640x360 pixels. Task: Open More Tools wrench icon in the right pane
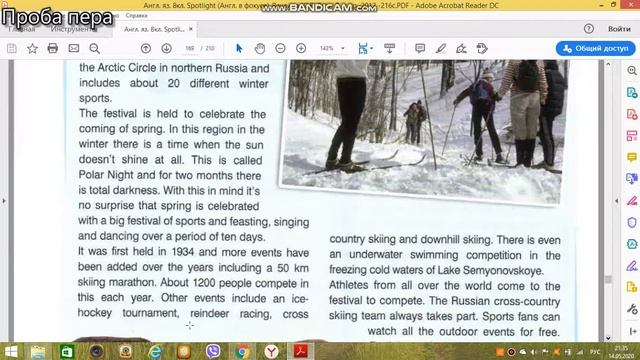pos(632,309)
